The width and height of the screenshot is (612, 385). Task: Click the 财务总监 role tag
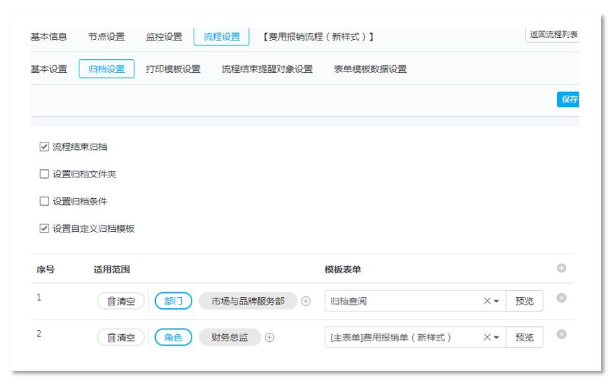pos(230,337)
